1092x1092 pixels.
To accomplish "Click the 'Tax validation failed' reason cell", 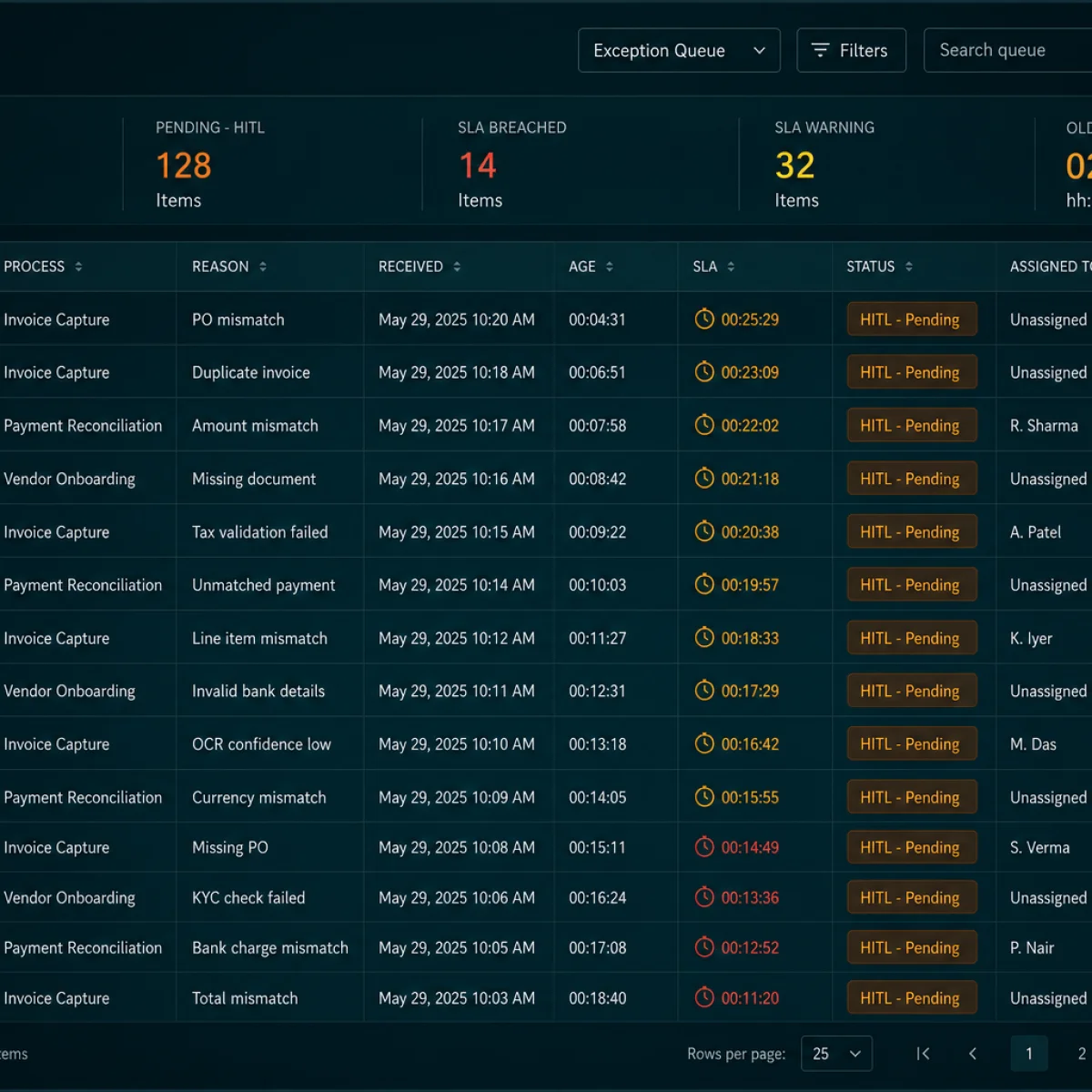I will 260,531.
